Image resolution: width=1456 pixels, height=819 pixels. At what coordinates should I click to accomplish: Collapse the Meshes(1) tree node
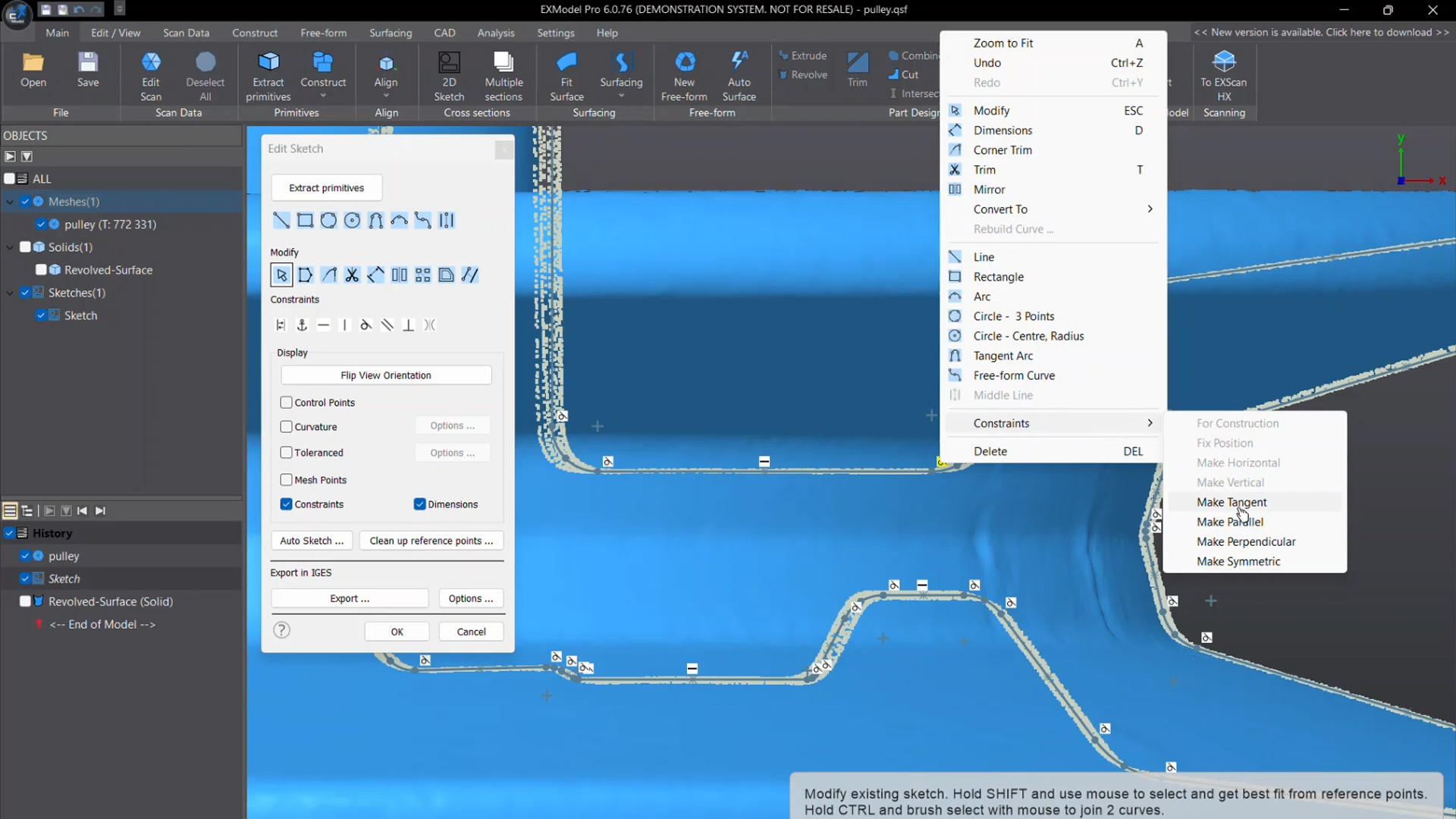(x=10, y=202)
